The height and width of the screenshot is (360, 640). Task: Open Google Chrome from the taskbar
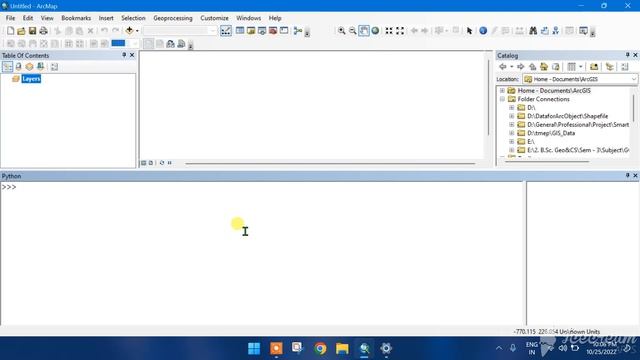(x=320, y=348)
